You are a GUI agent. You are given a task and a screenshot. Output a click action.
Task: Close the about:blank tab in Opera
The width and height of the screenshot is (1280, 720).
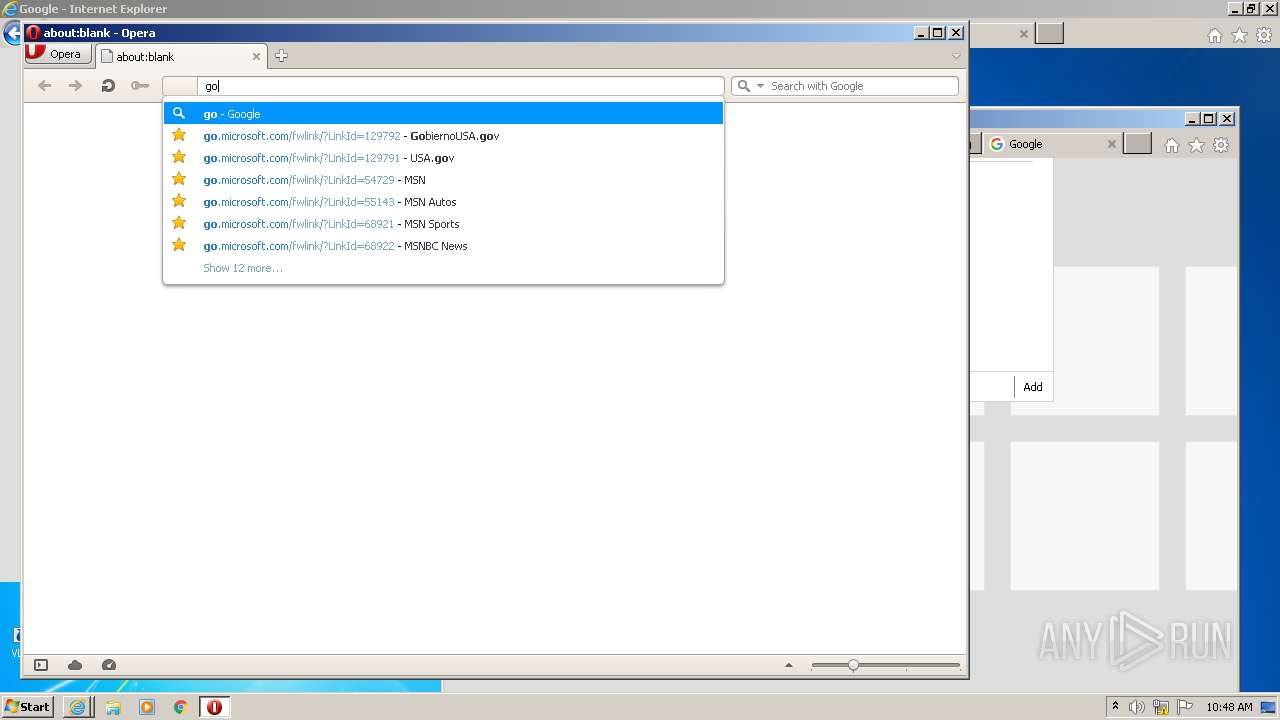coord(256,57)
